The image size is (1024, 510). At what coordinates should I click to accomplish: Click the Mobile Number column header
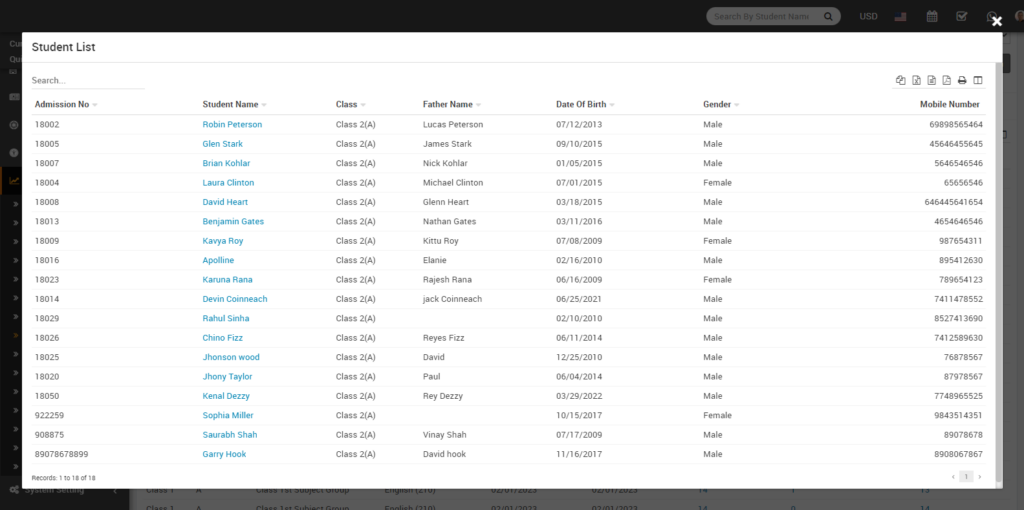[950, 104]
